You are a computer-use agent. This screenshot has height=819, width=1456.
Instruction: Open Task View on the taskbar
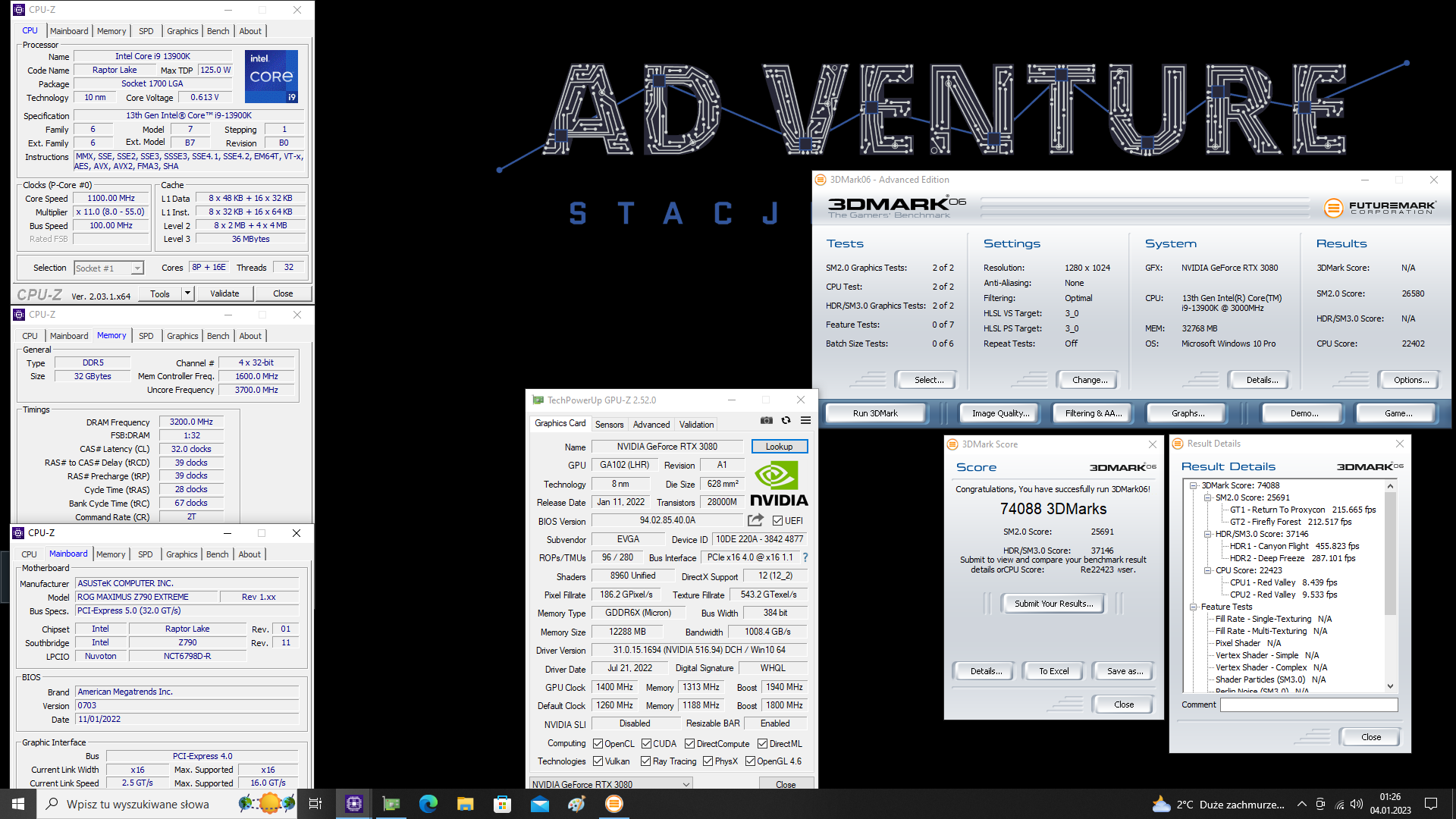coord(315,804)
